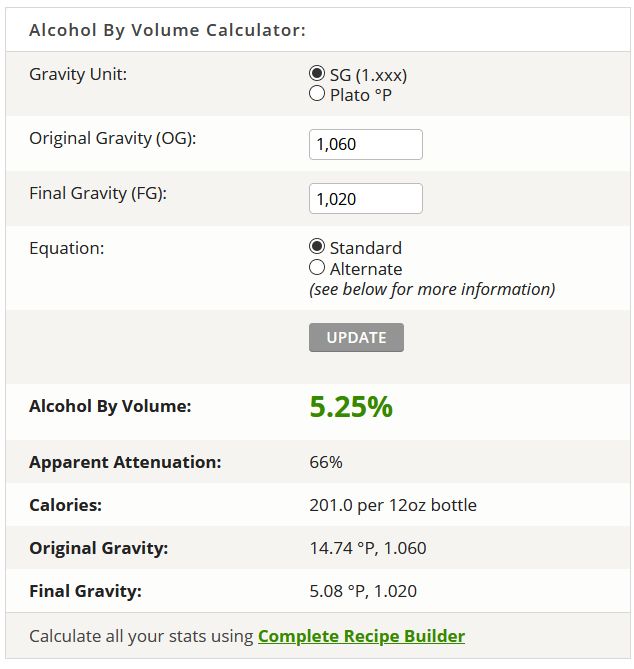Switch gravity unit to Plato °P
634x669 pixels.
coord(317,94)
